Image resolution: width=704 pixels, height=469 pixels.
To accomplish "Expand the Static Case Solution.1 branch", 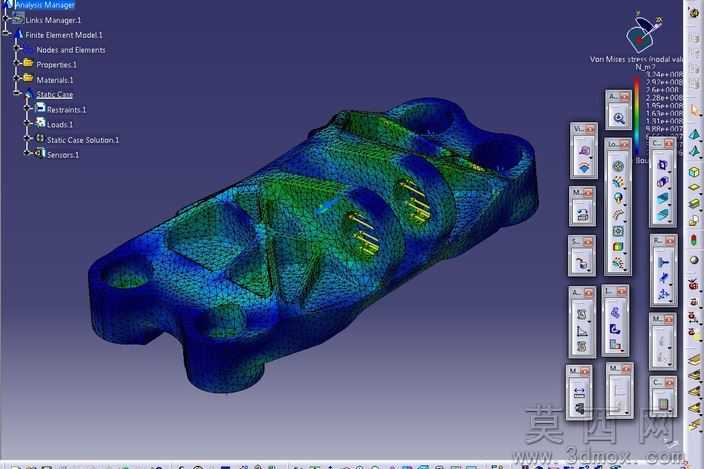I will [x=27, y=138].
